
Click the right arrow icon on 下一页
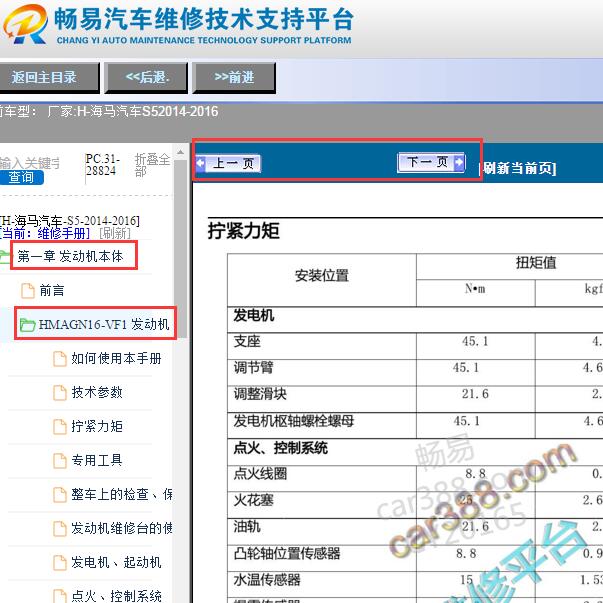[459, 162]
